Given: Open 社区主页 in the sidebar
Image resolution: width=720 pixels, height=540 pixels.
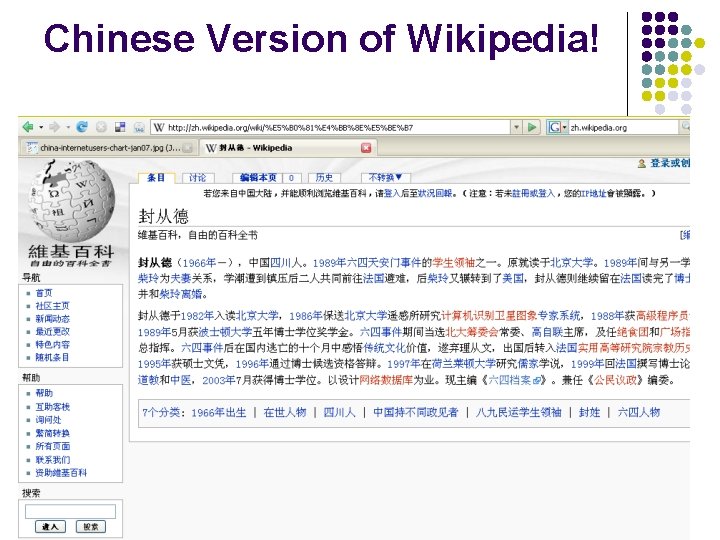Looking at the screenshot, I should tap(52, 305).
